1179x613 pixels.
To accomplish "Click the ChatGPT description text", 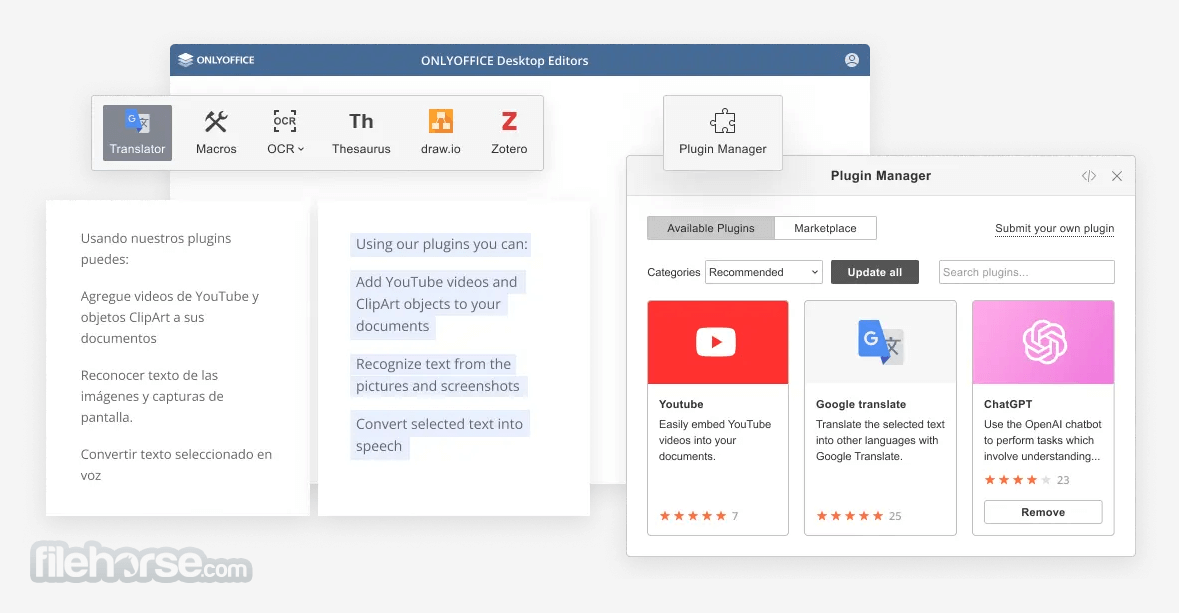I will pos(1042,440).
